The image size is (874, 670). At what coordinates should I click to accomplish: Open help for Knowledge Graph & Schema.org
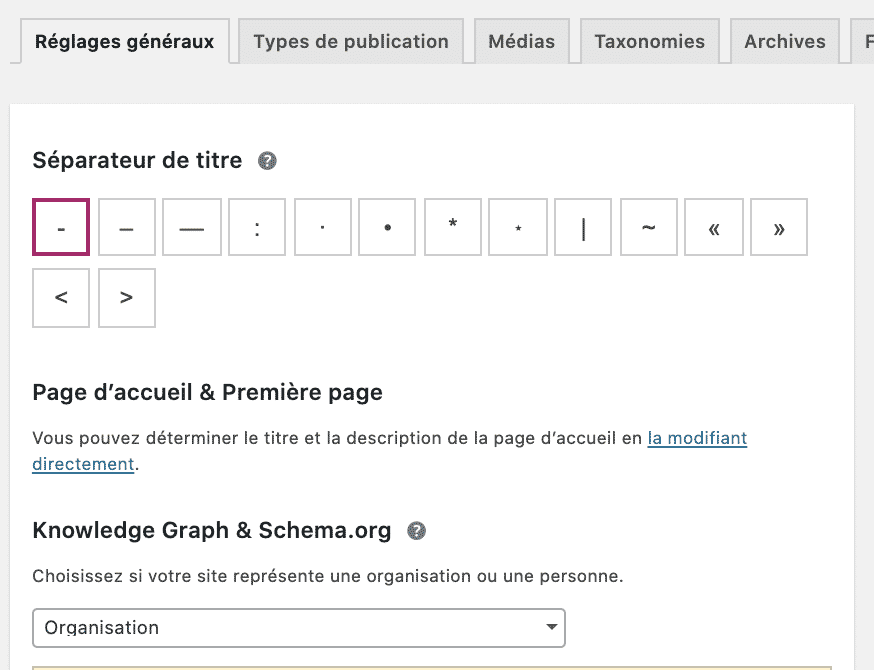(418, 531)
